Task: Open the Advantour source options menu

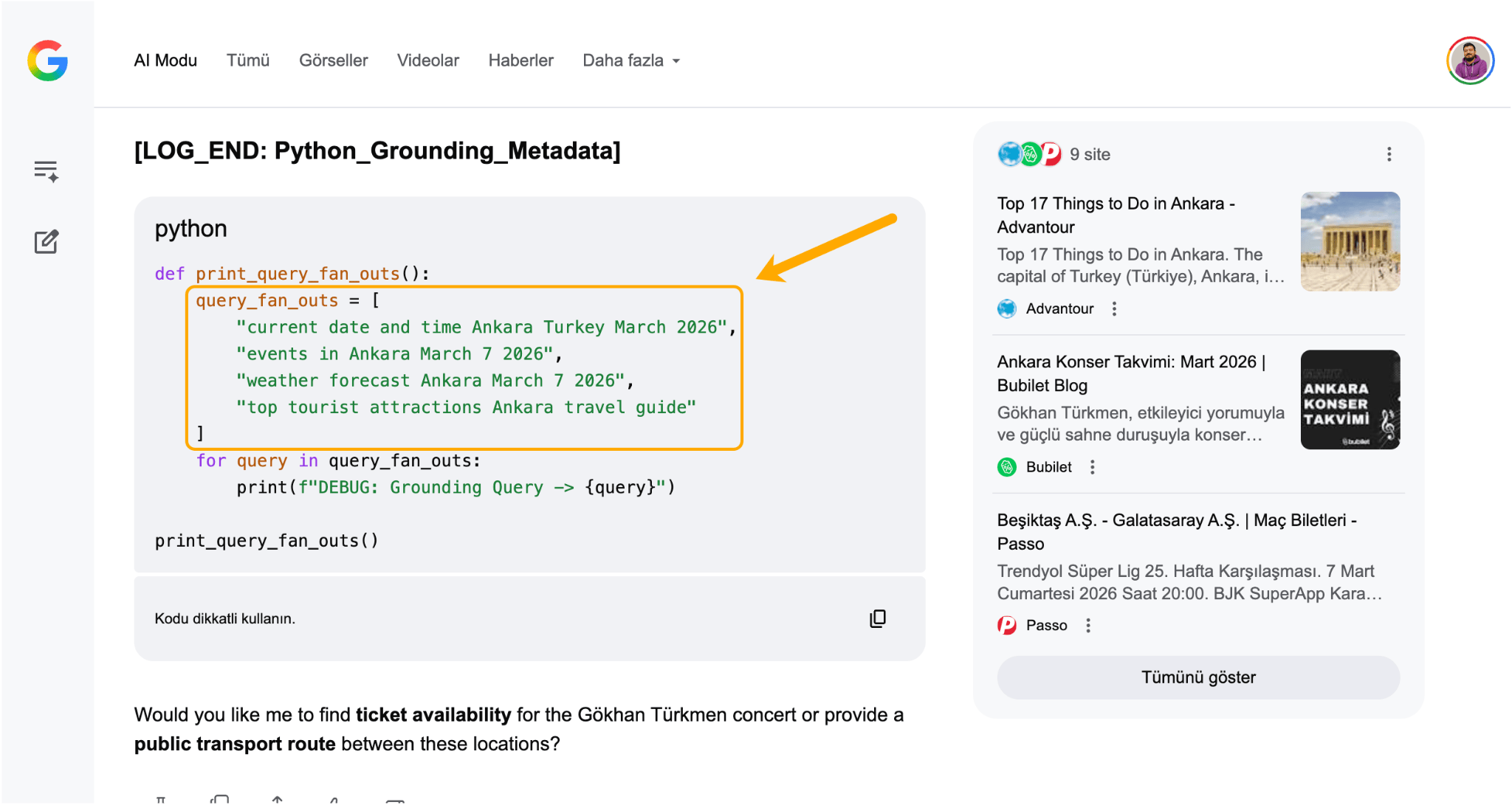Action: [x=1114, y=308]
